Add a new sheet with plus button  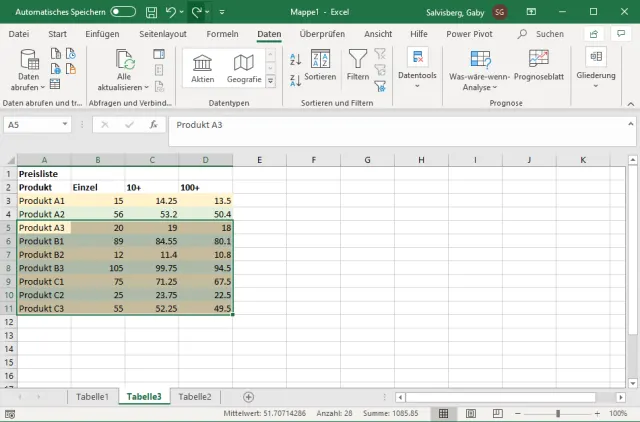coord(249,397)
